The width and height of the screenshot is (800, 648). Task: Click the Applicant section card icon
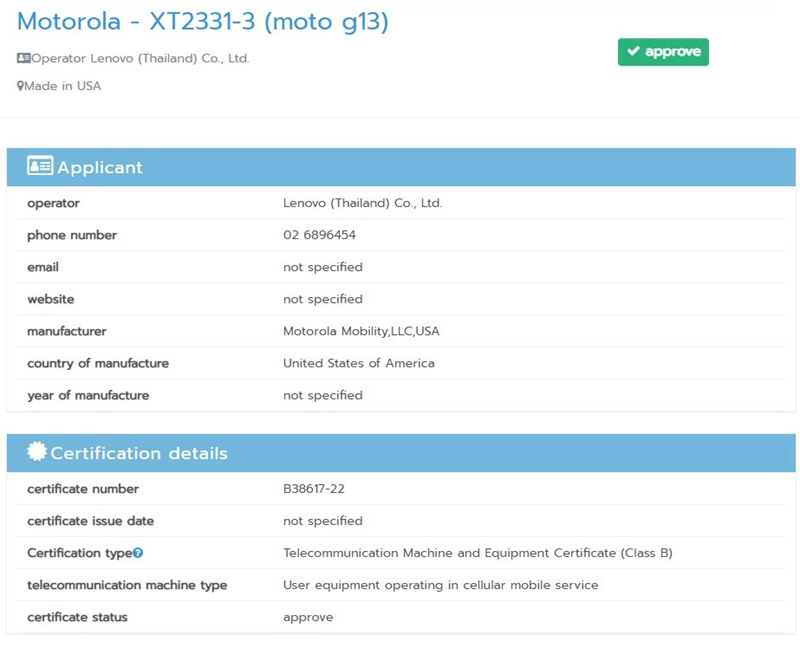tap(40, 166)
